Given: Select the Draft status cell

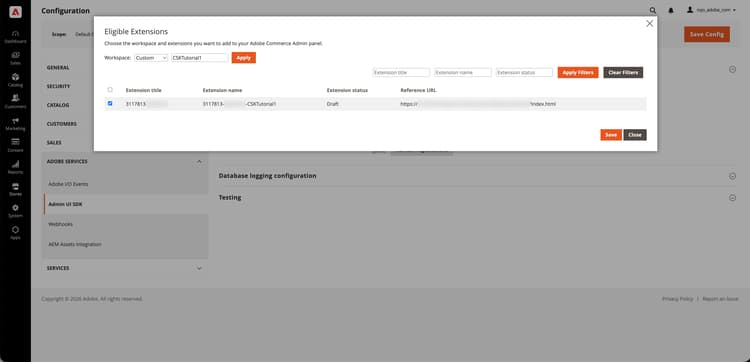Looking at the screenshot, I should coord(332,104).
